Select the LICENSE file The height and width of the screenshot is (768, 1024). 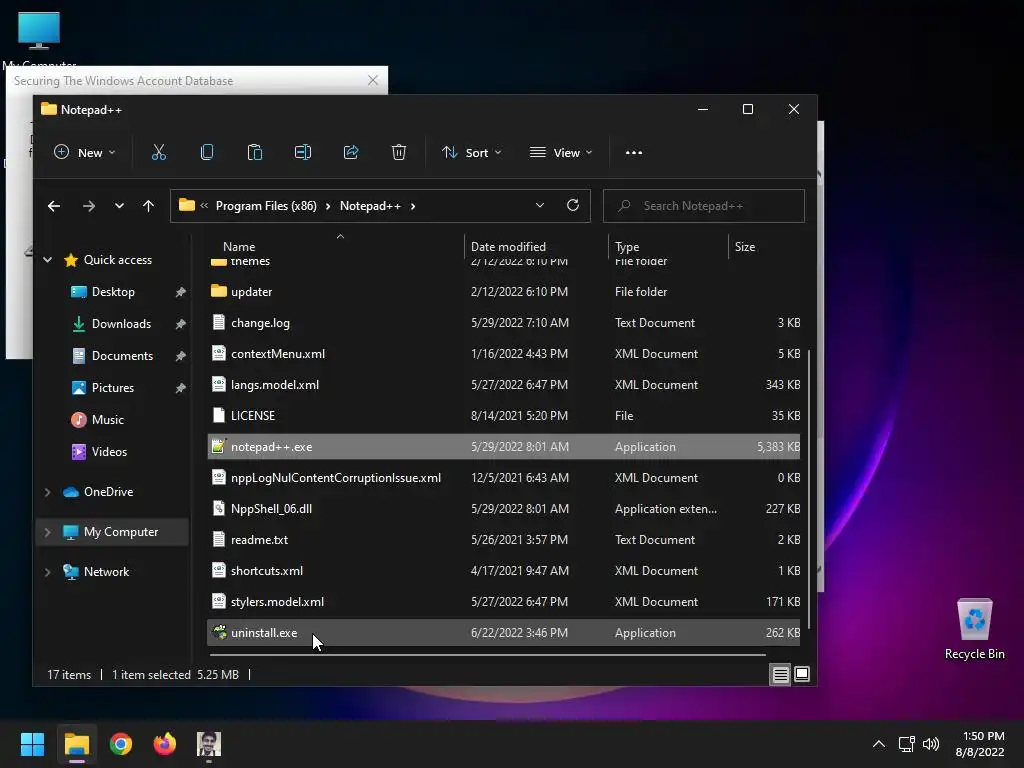pos(504,416)
